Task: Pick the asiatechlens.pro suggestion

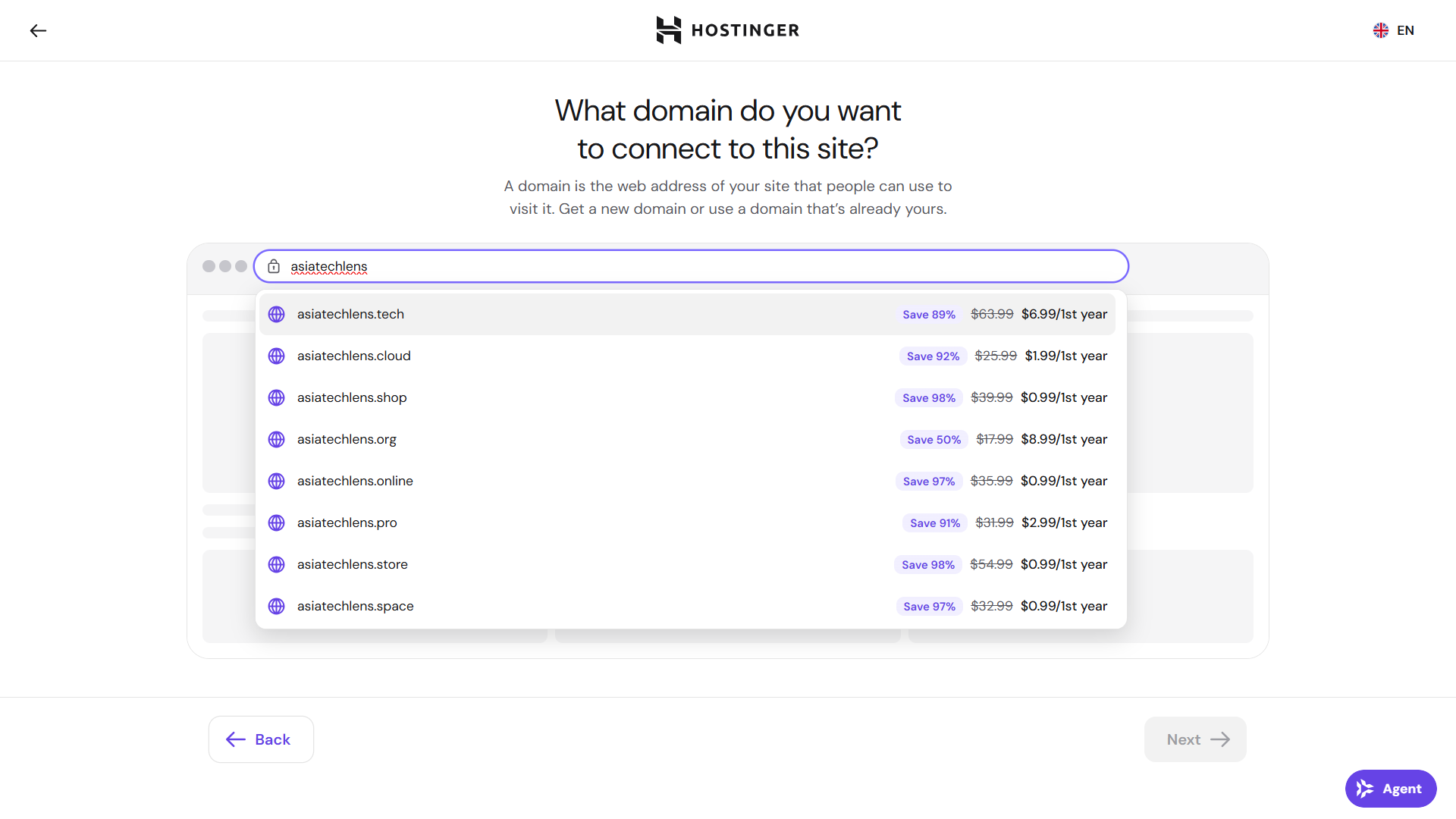Action: (687, 522)
